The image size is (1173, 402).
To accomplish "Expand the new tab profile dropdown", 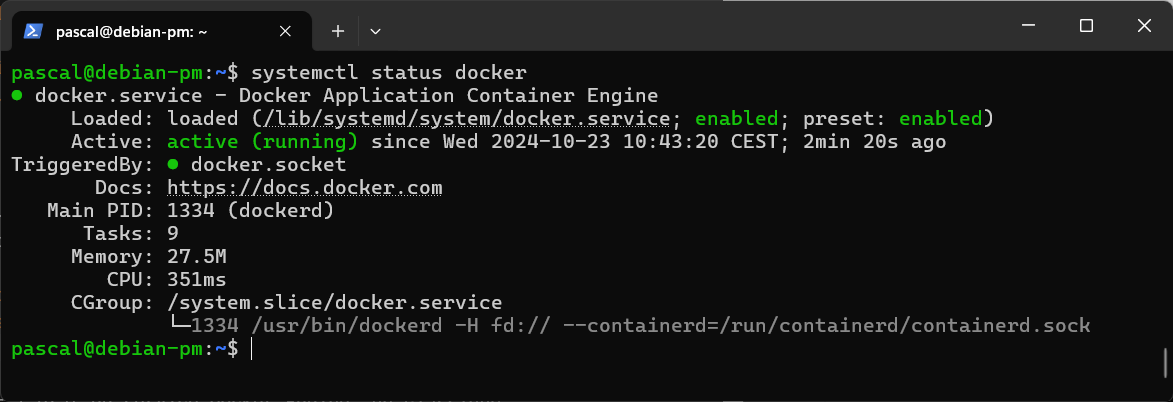I will click(376, 31).
